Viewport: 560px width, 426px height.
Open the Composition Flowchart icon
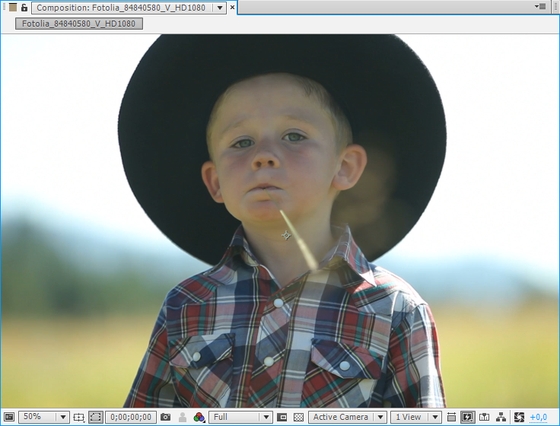tap(501, 417)
